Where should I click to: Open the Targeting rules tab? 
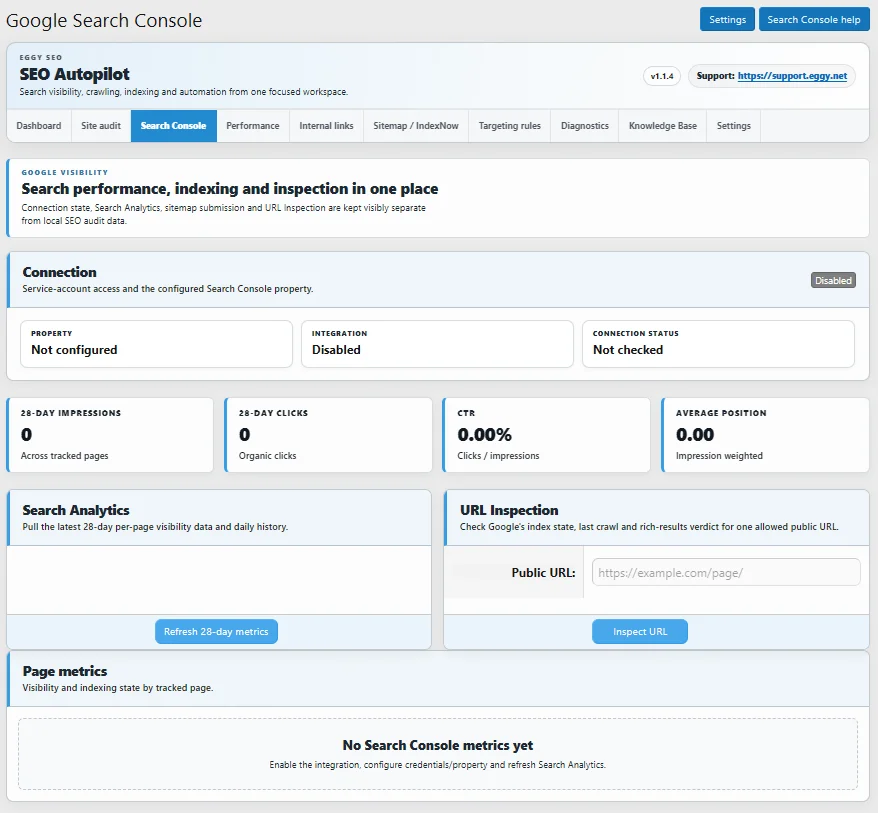coord(510,126)
